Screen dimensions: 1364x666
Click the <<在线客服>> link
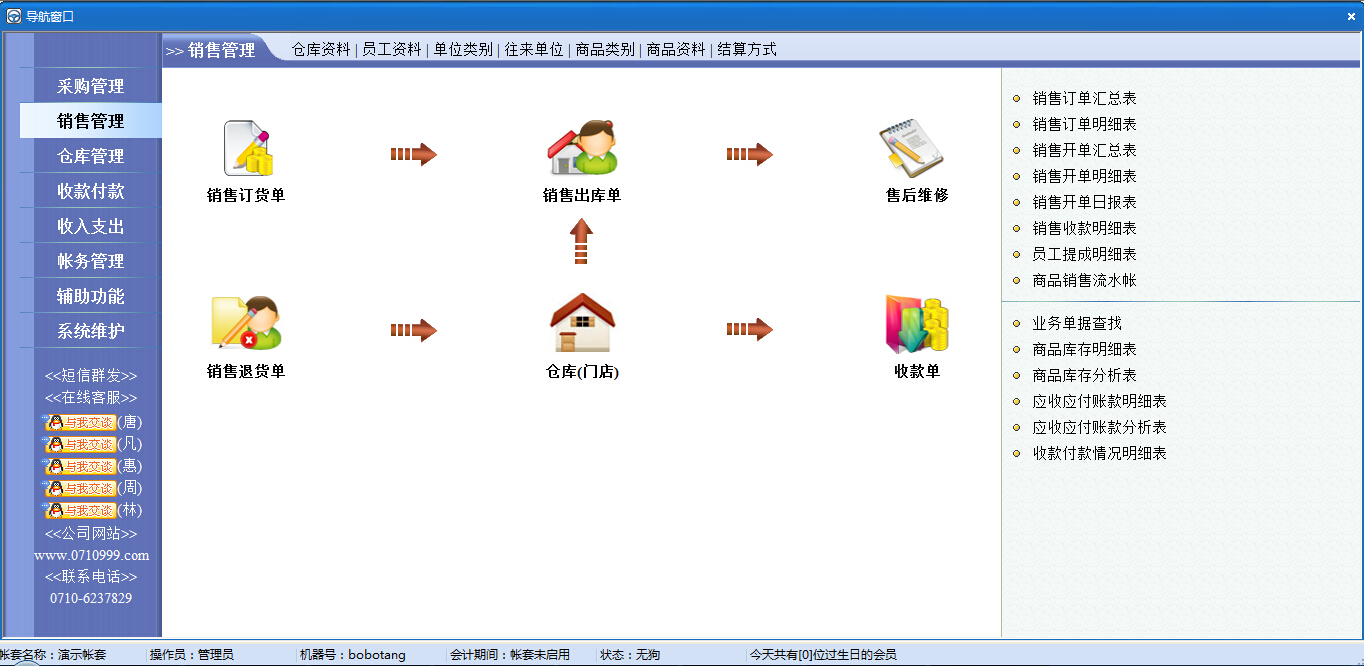pos(91,398)
